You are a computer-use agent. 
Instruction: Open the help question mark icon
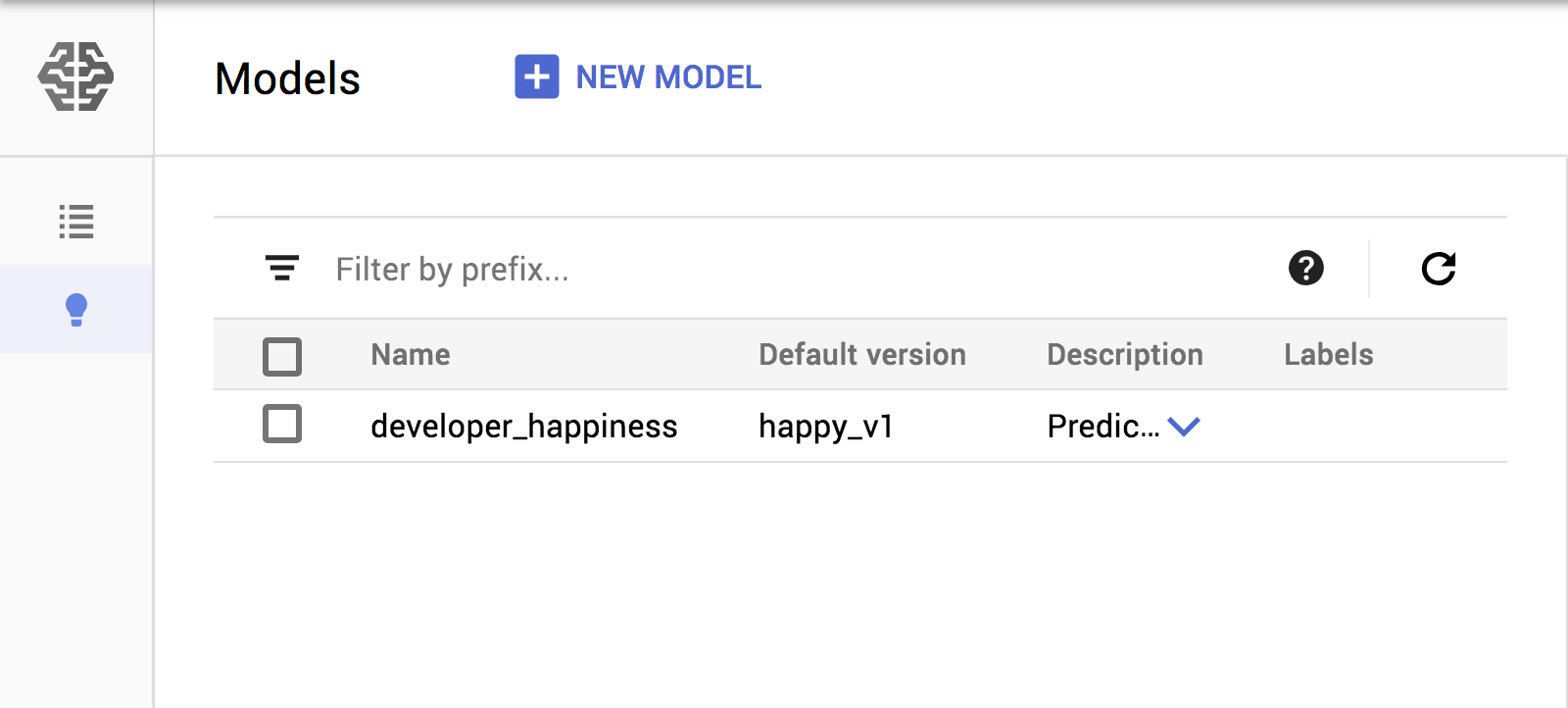point(1304,268)
